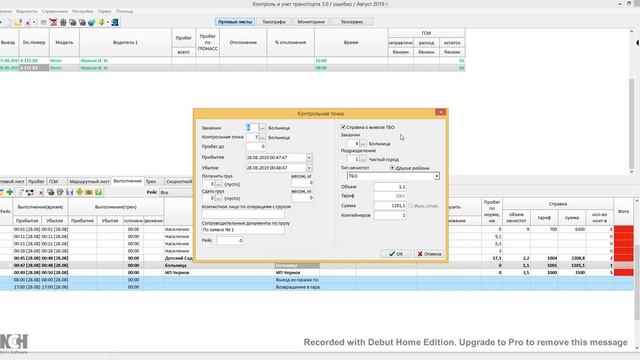This screenshot has width=640, height=360.
Task: Click the upper table's vertical scrollbar
Action: [x=631, y=102]
